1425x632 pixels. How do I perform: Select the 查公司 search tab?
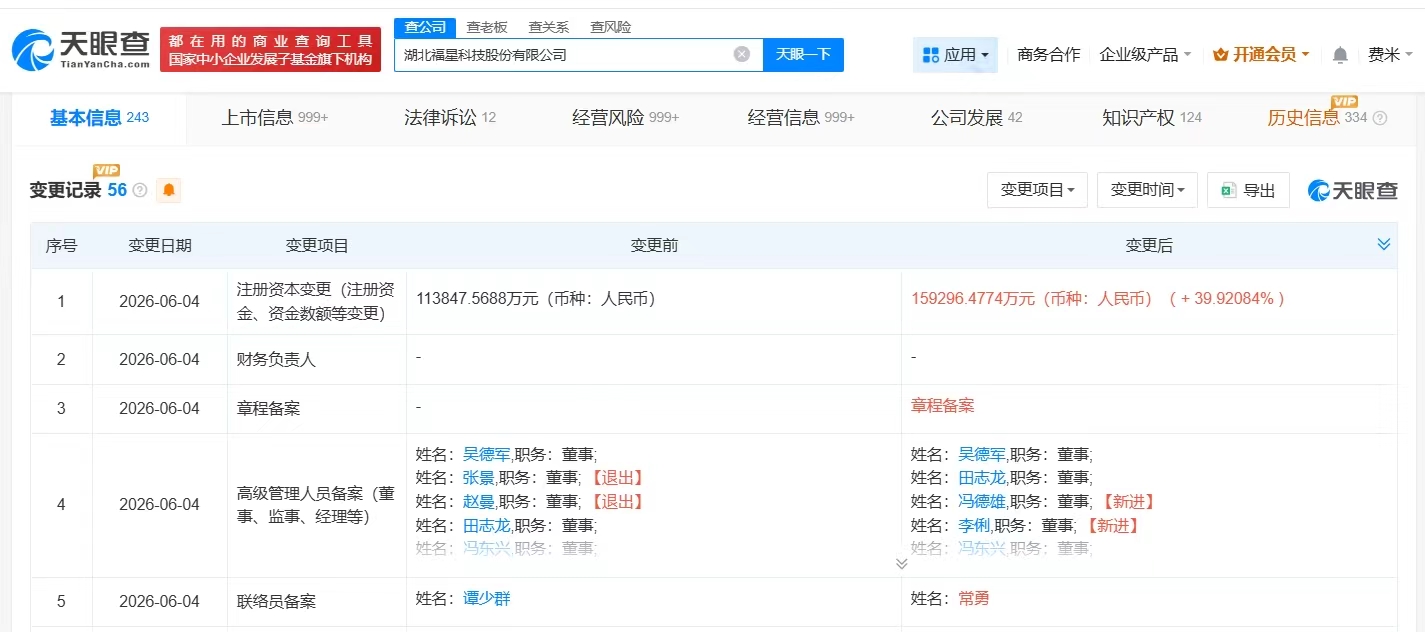425,27
